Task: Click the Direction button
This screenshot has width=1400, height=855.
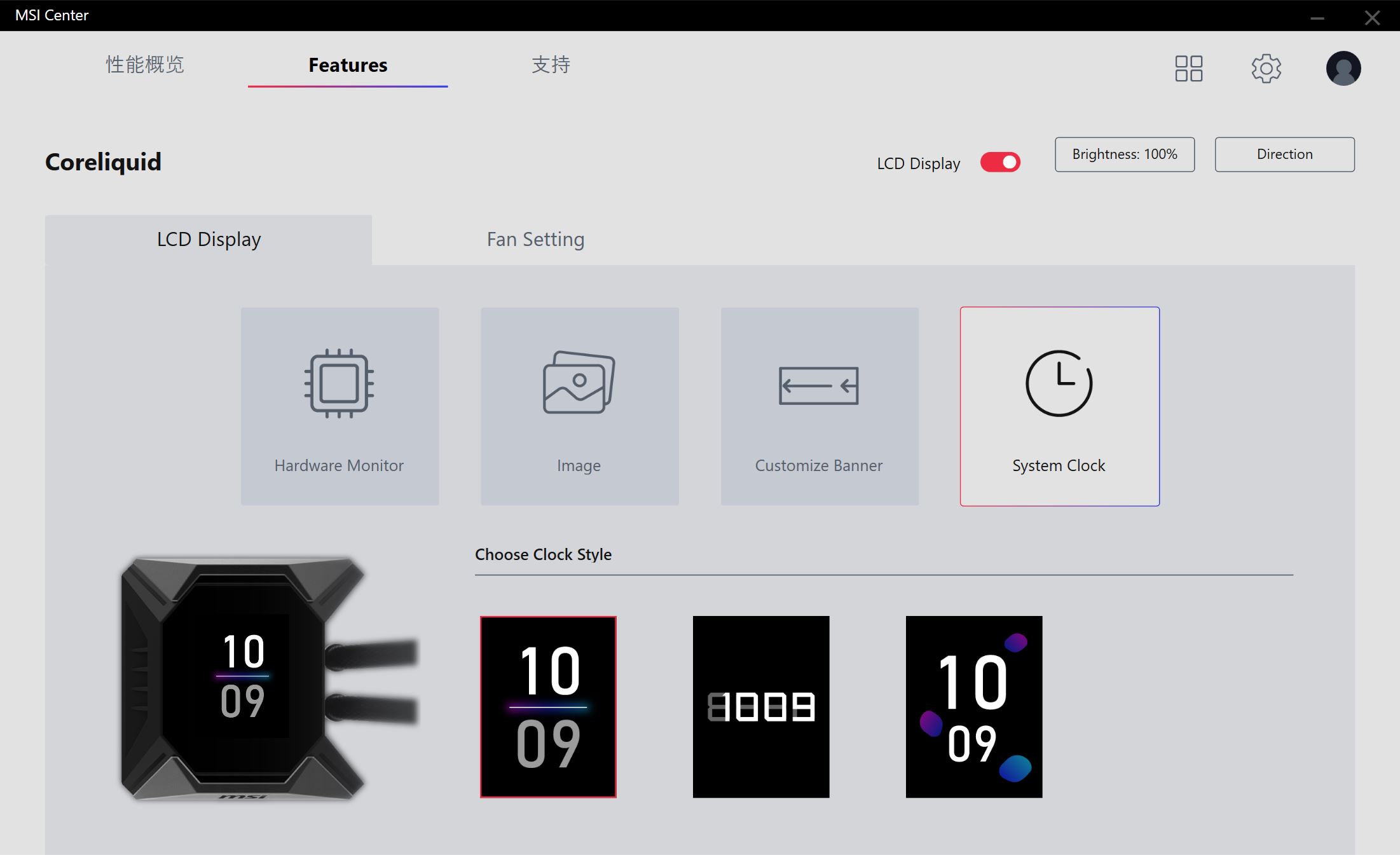Action: pyautogui.click(x=1285, y=153)
